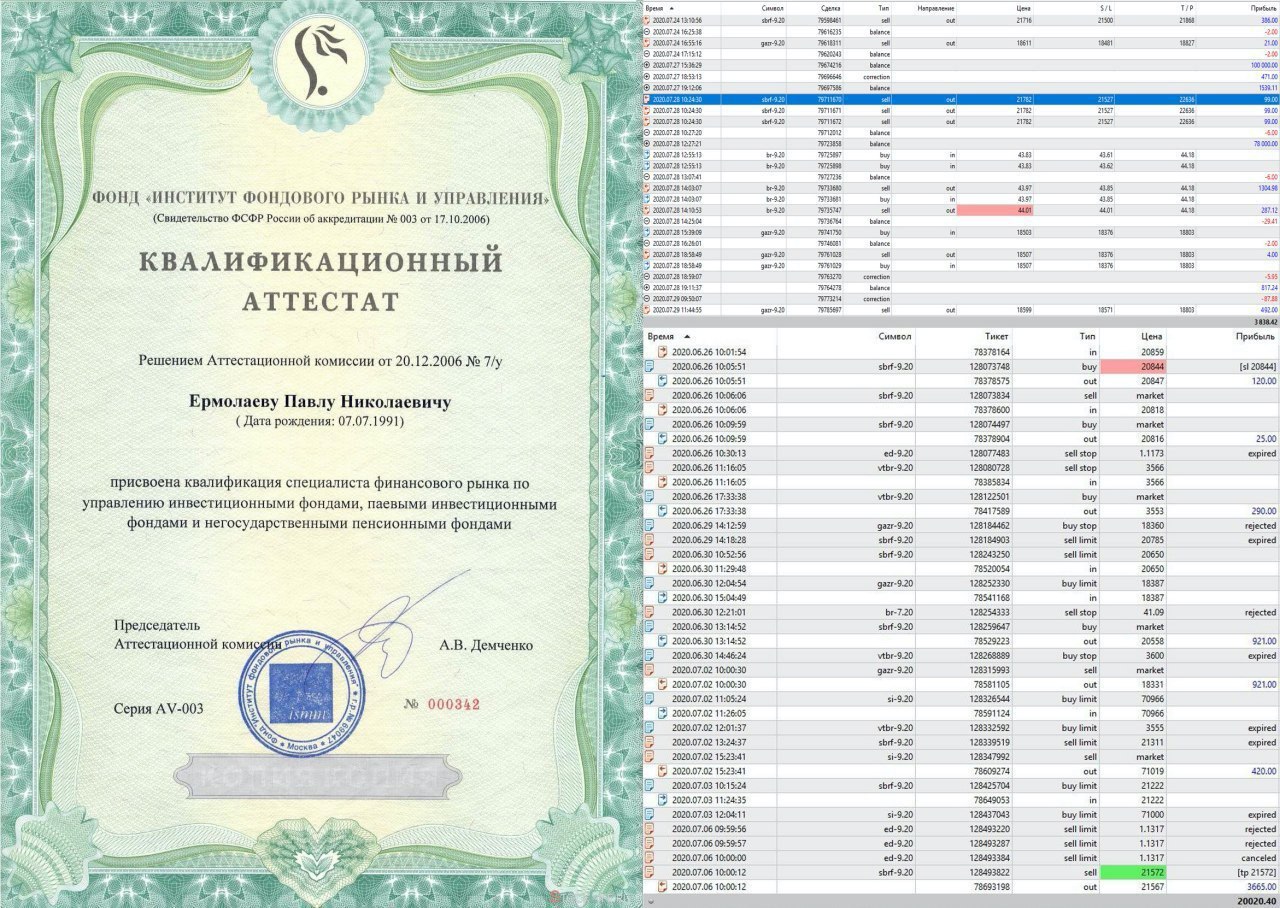Sort the upper table by Сделка column
This screenshot has width=1280, height=908.
(829, 8)
